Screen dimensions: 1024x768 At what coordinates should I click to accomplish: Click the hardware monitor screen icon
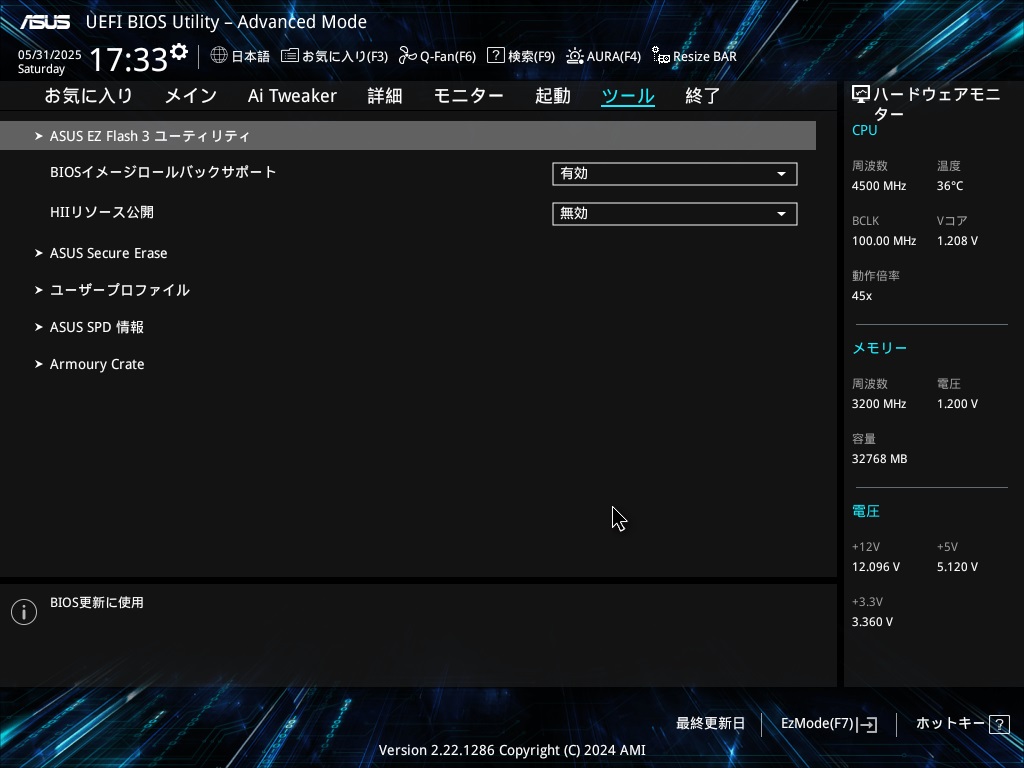click(x=861, y=95)
